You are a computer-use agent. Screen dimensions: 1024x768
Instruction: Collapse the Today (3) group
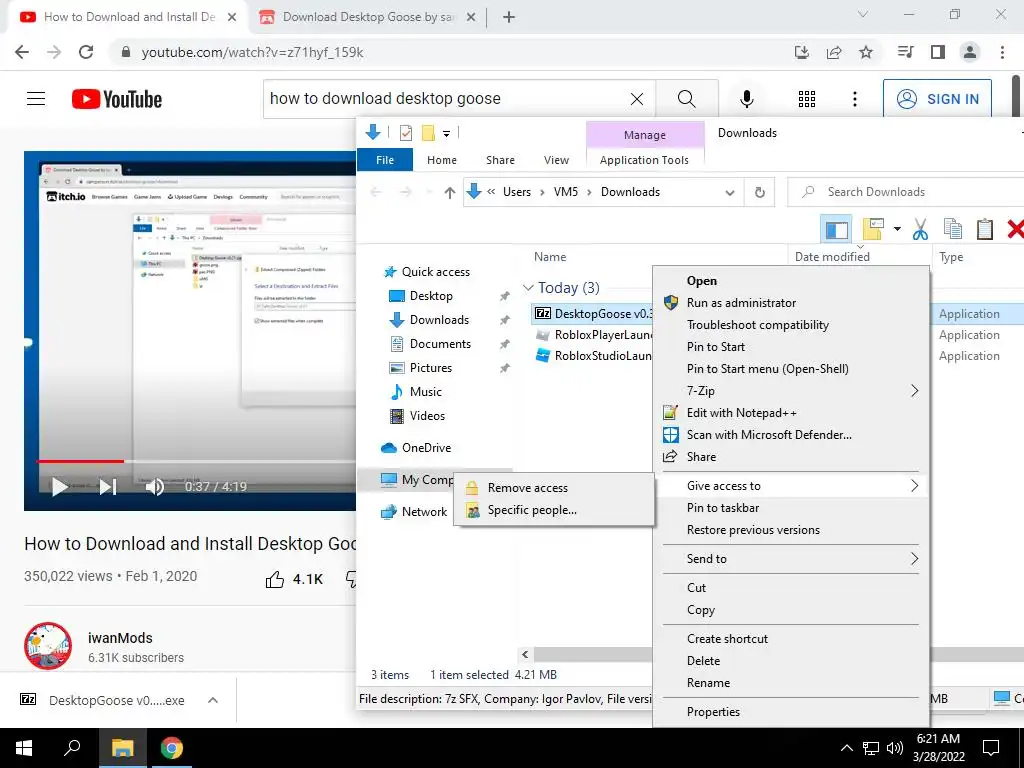(528, 287)
